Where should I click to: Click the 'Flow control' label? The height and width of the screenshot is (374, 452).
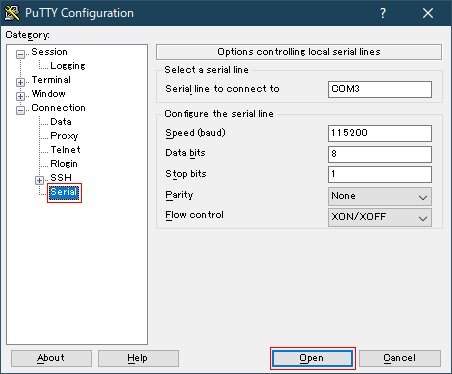(194, 215)
